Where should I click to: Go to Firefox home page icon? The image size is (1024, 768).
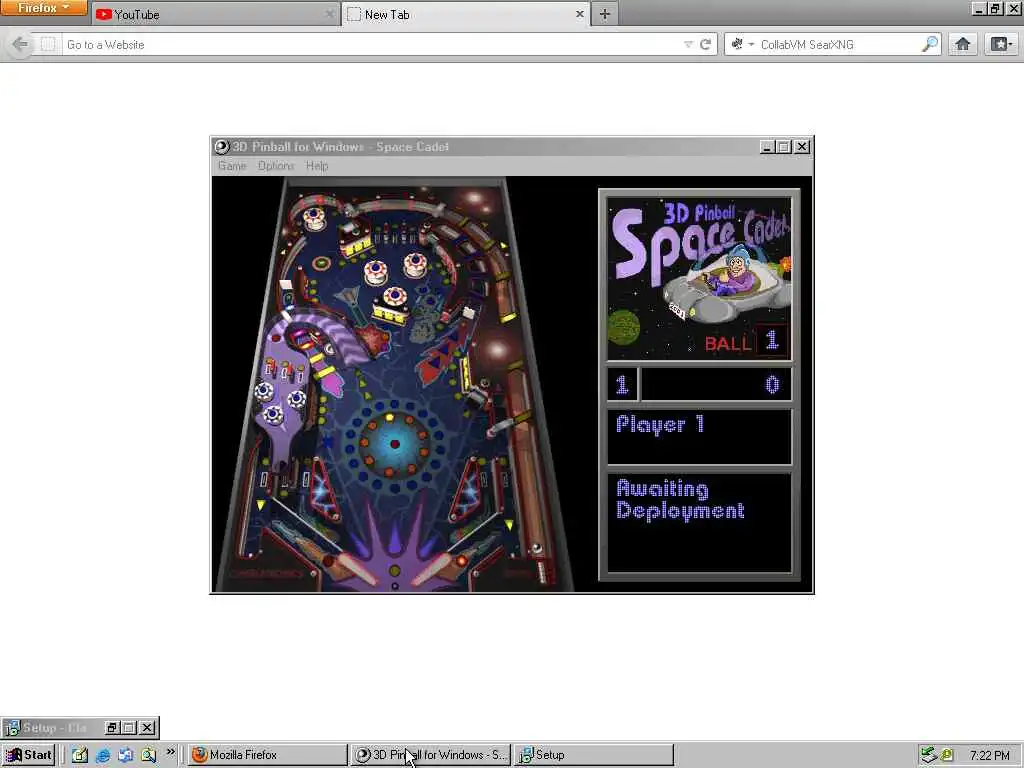tap(963, 44)
